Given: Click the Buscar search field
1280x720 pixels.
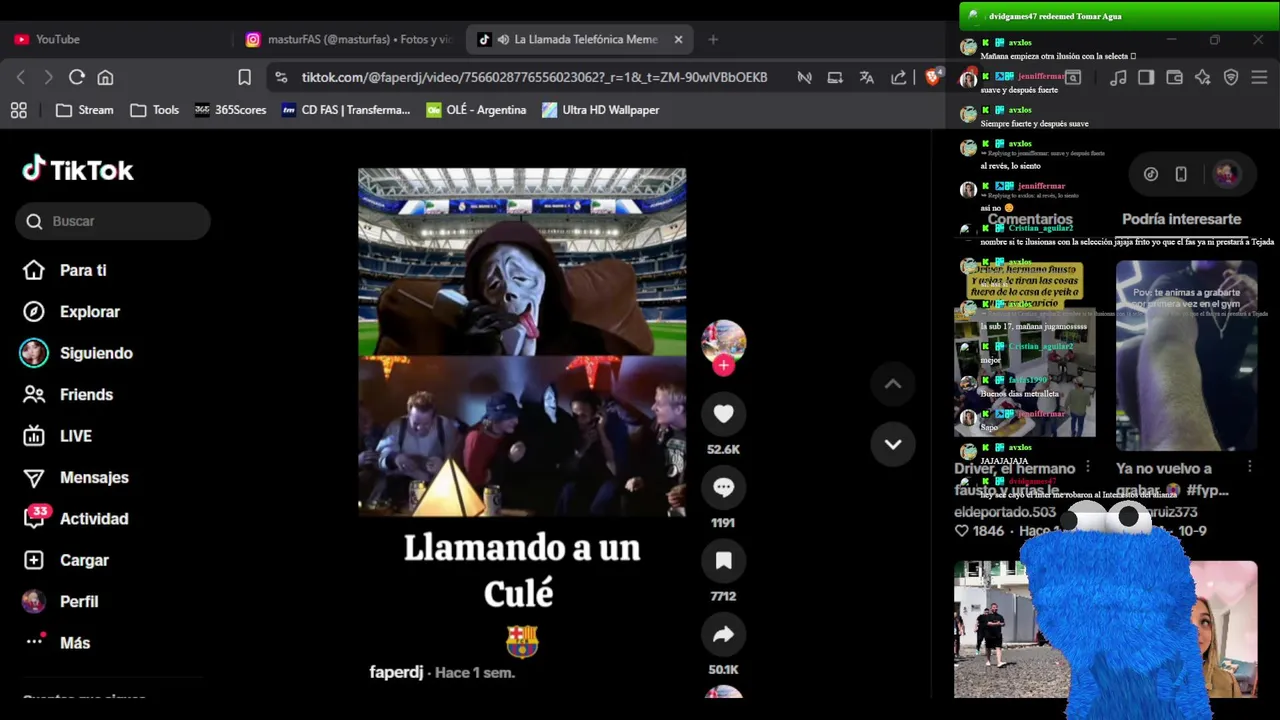Looking at the screenshot, I should click(113, 221).
